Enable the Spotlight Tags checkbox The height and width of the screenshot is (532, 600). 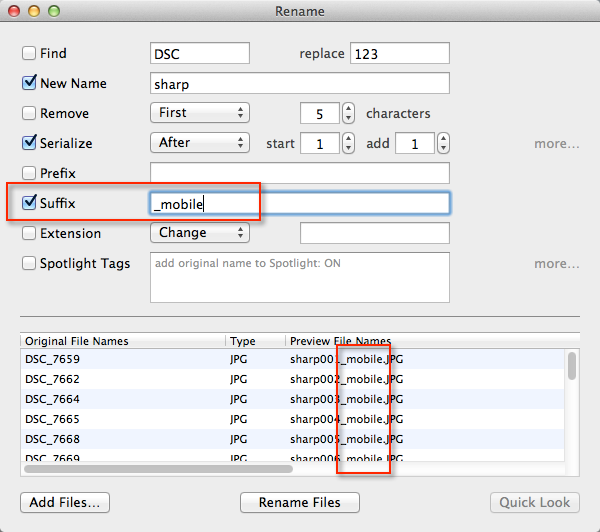click(29, 263)
